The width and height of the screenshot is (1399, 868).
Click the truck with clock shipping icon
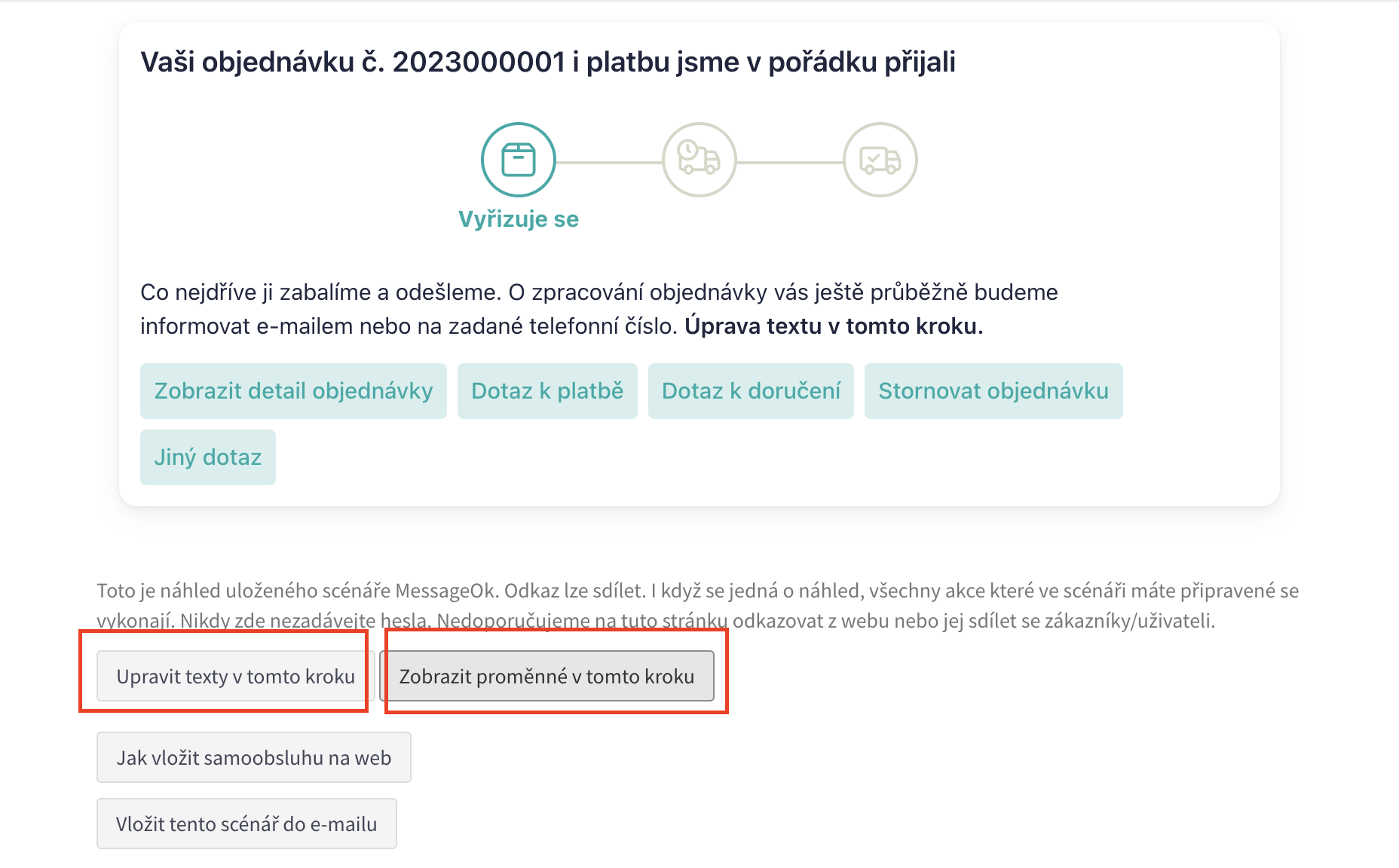699,160
